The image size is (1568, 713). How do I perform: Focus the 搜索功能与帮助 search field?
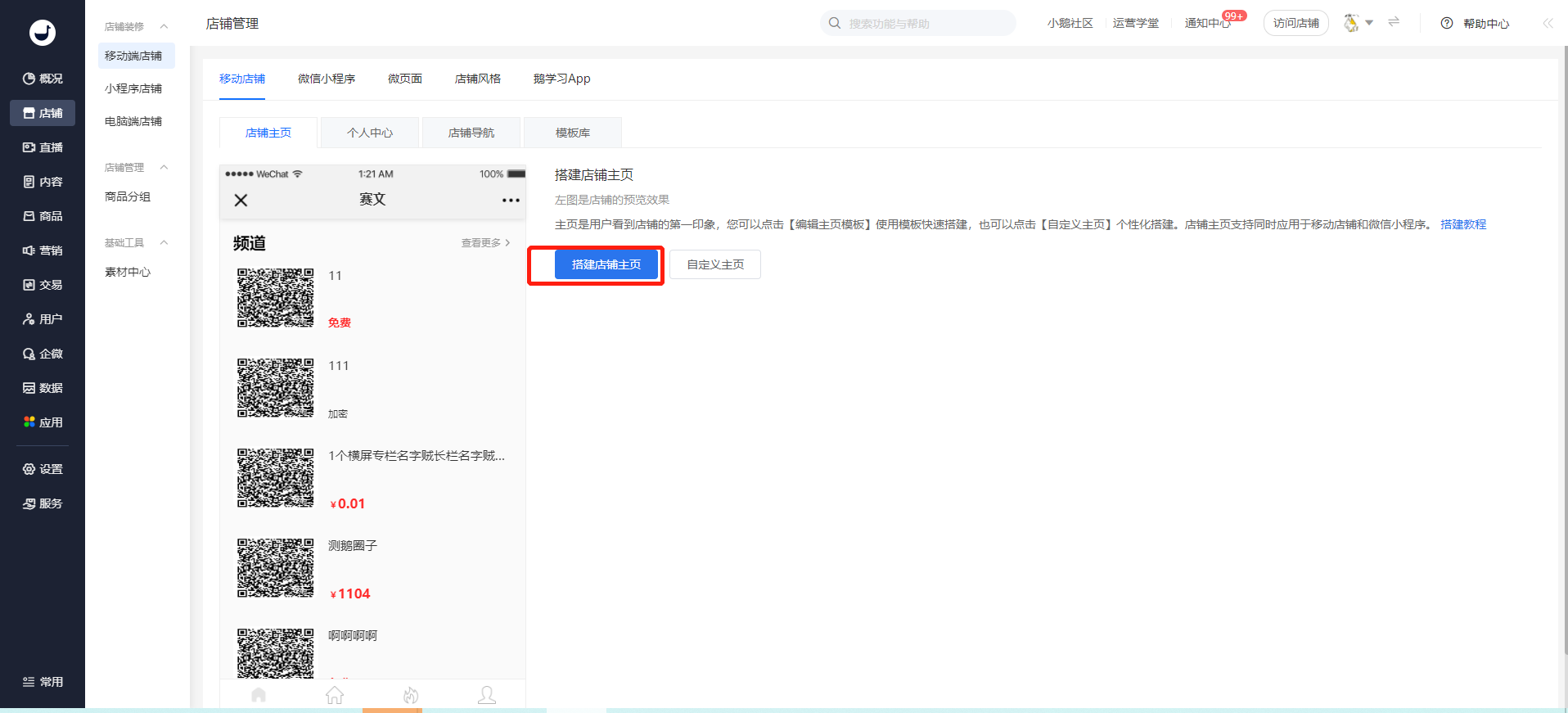click(918, 23)
